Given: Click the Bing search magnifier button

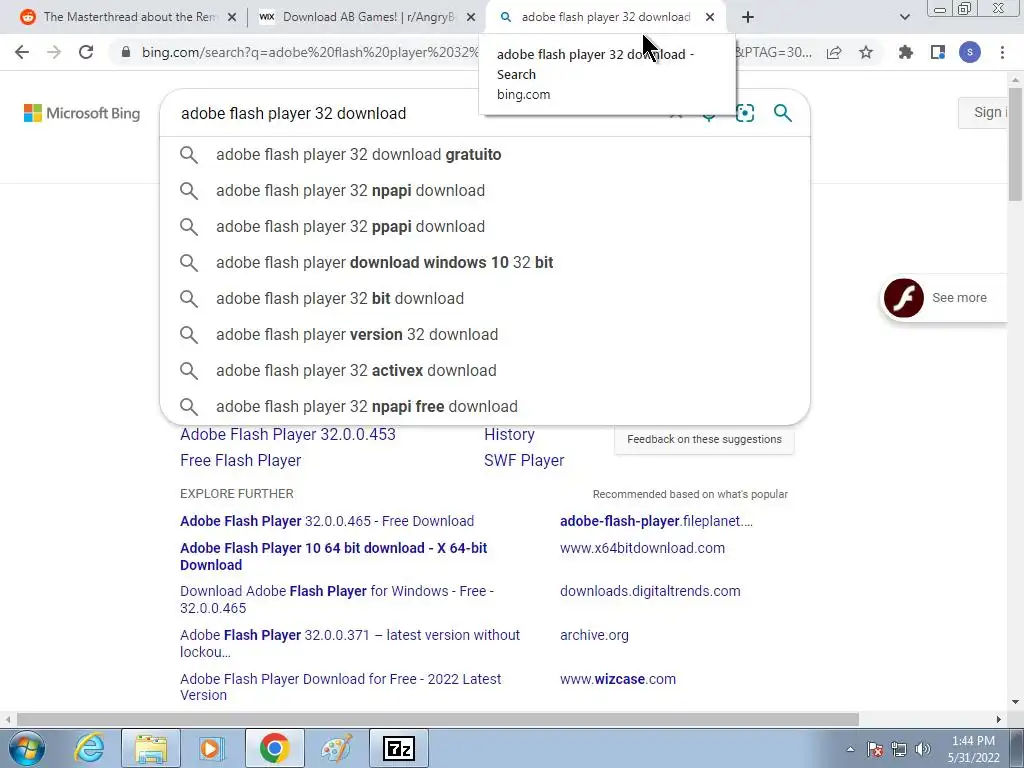Looking at the screenshot, I should point(782,113).
